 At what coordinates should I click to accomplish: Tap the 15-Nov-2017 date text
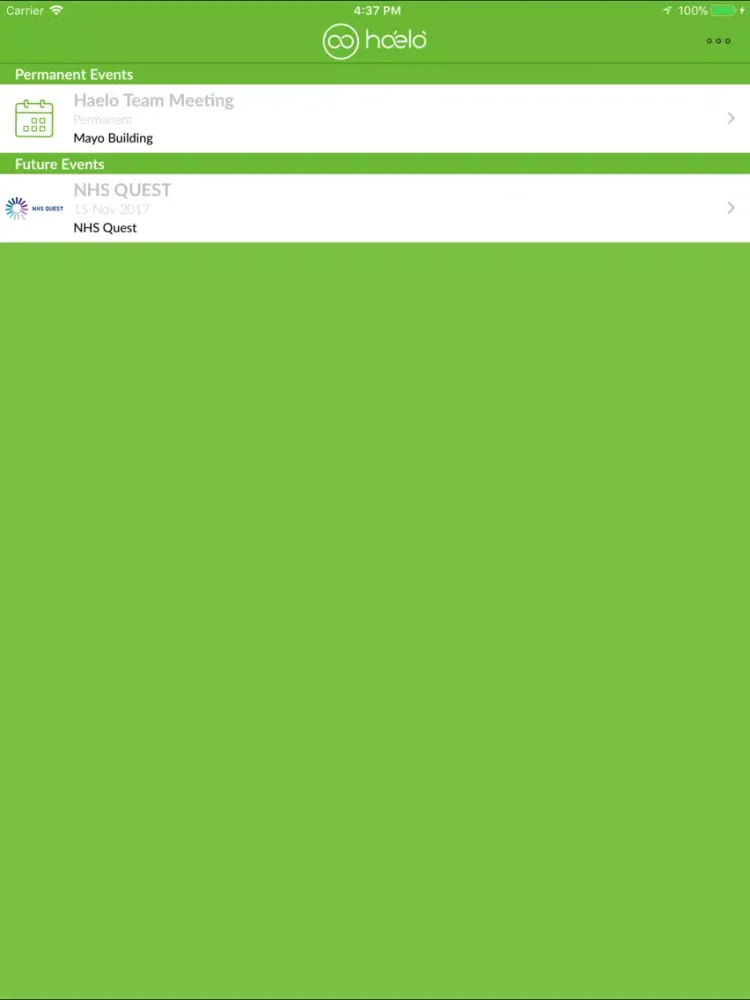pyautogui.click(x=112, y=209)
